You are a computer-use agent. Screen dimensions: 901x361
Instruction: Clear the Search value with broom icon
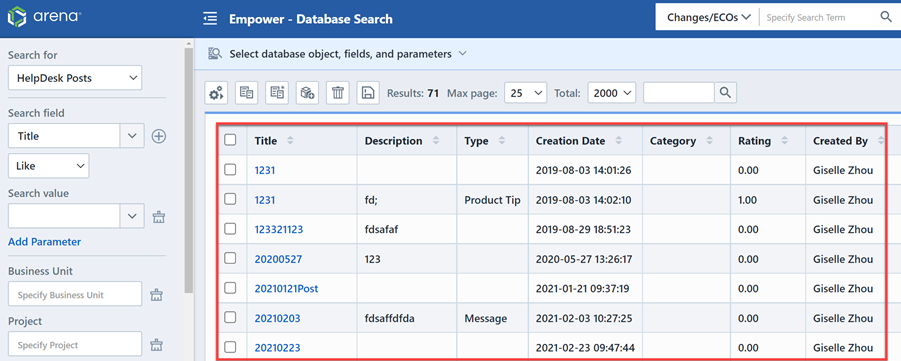159,217
